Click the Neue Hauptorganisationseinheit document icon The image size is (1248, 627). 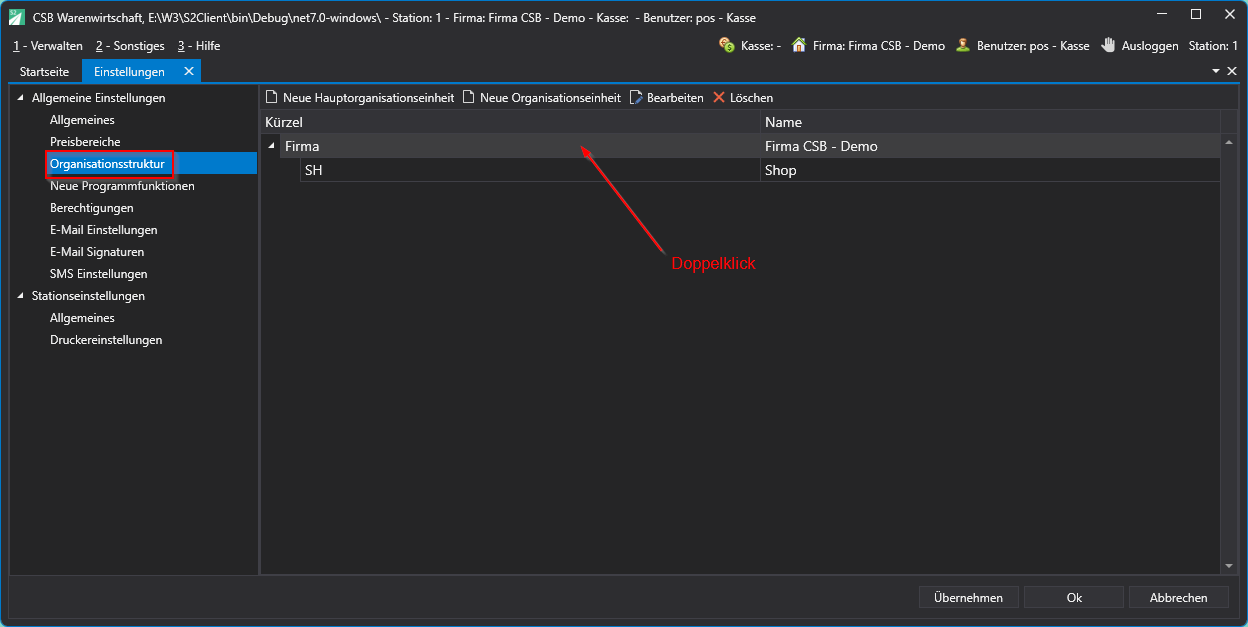coord(271,97)
